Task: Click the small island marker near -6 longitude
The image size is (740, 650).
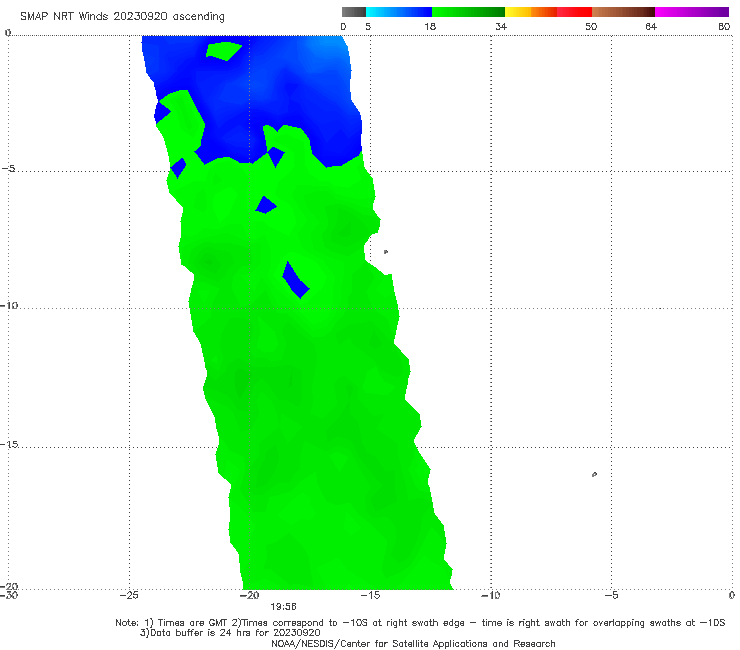Action: point(594,474)
